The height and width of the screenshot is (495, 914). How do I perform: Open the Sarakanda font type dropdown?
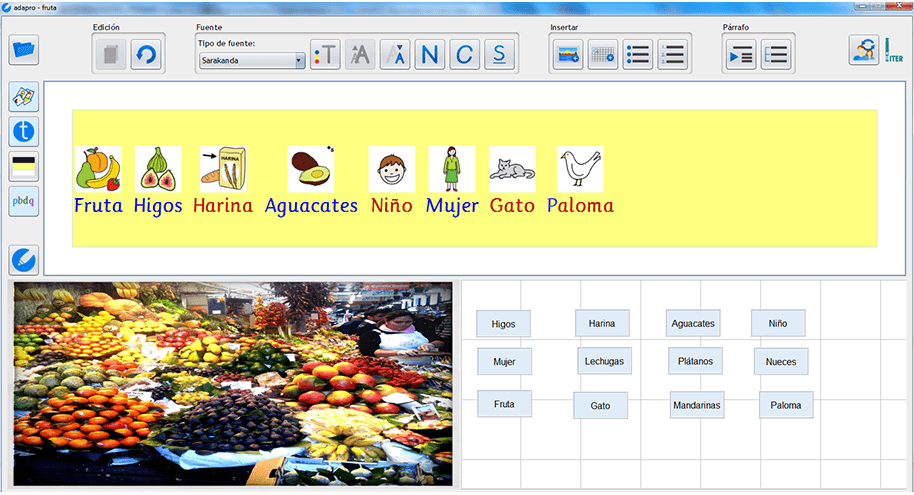[x=252, y=60]
